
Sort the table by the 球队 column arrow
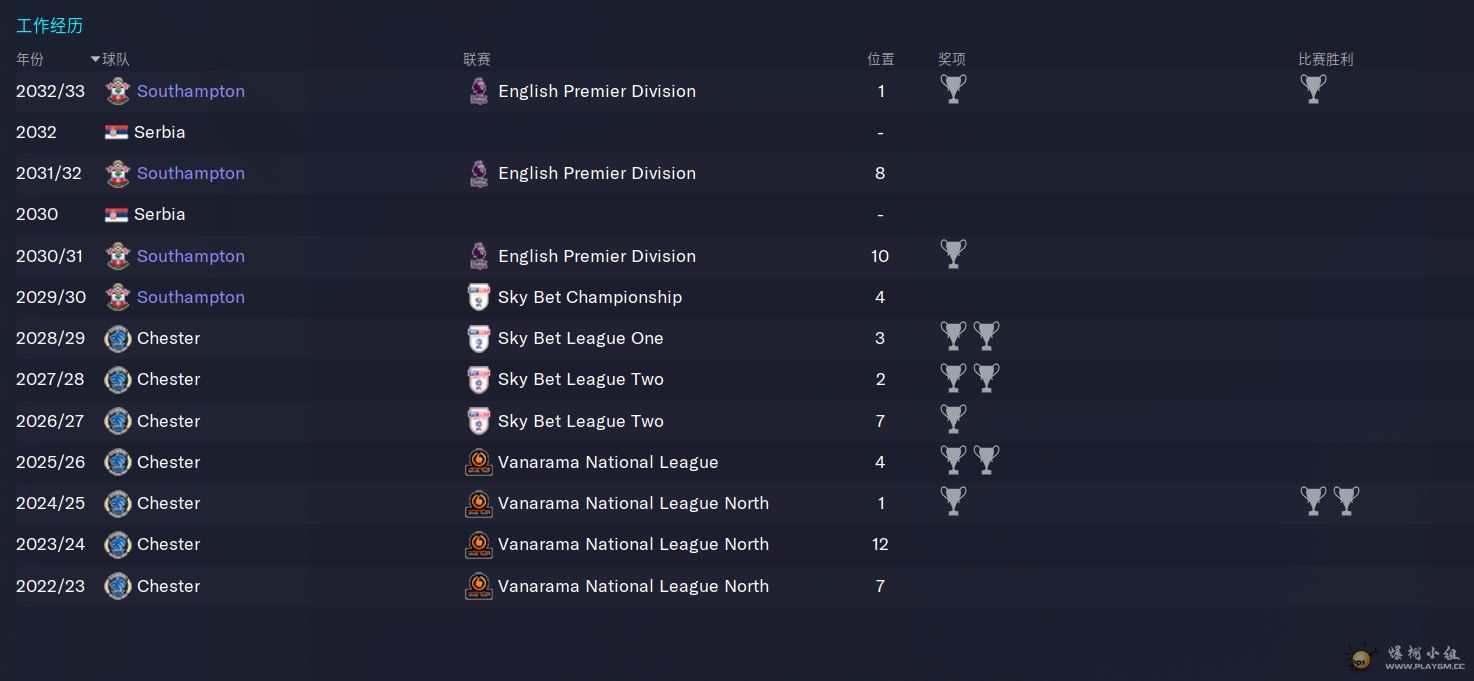(96, 59)
